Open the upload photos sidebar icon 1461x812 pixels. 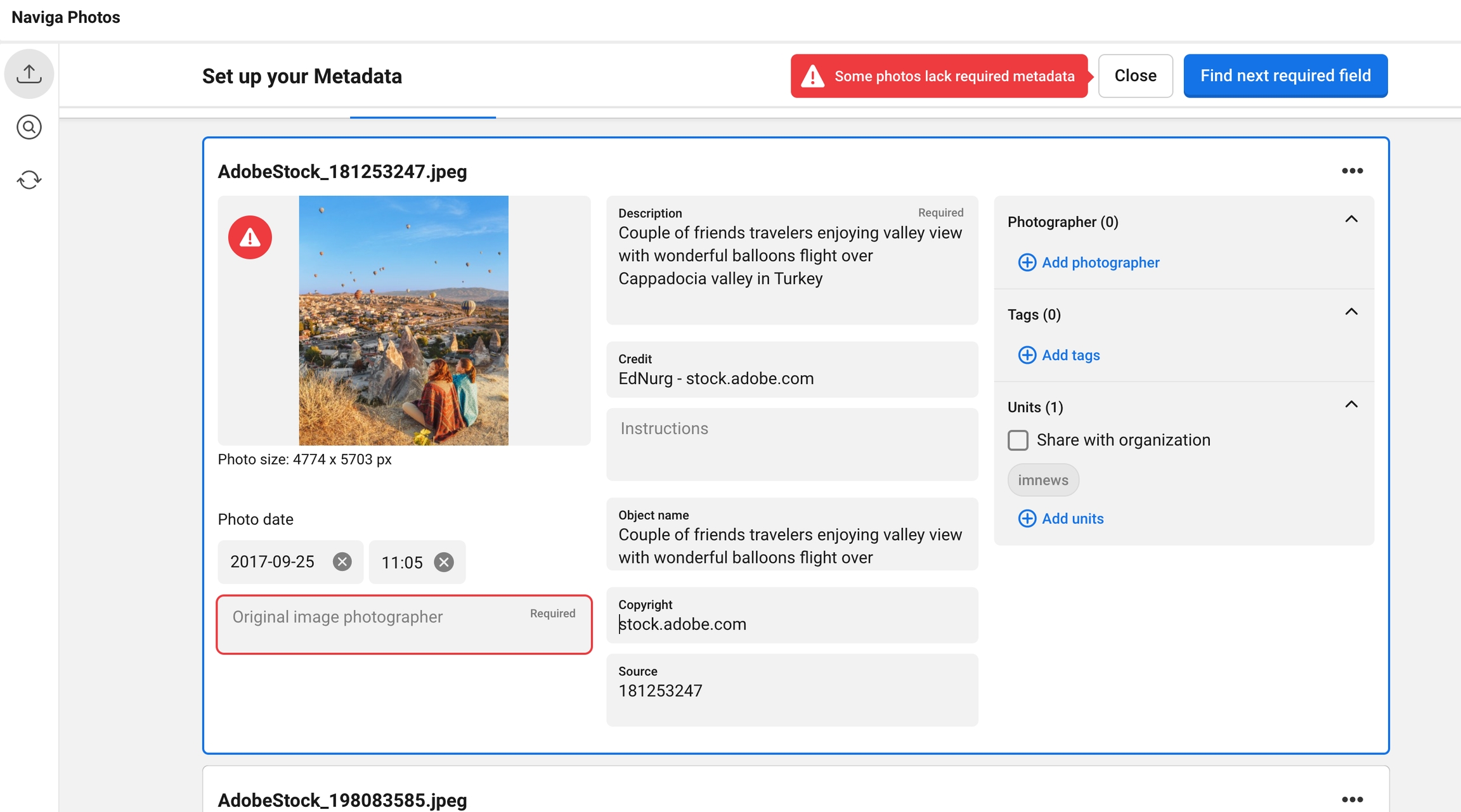point(29,74)
